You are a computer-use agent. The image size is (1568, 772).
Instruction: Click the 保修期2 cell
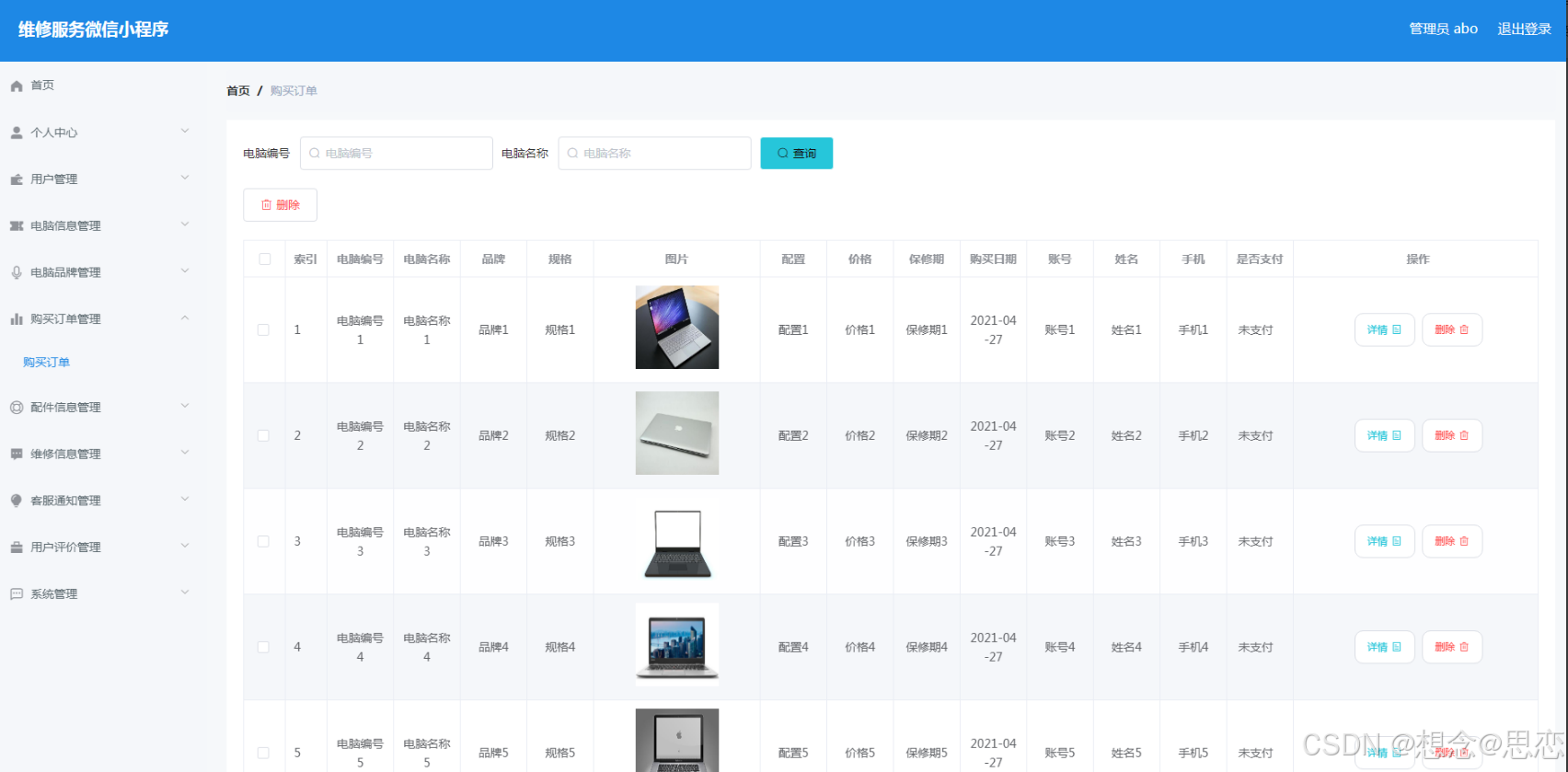(x=927, y=436)
